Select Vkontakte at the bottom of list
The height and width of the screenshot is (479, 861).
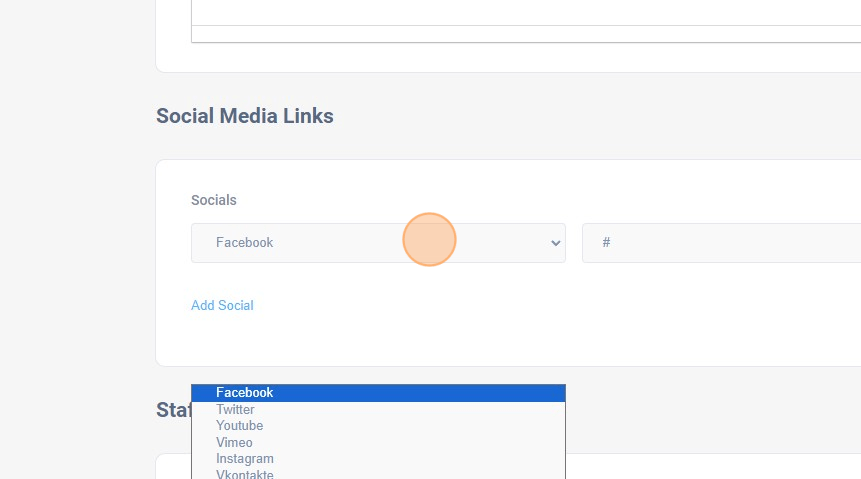(244, 474)
